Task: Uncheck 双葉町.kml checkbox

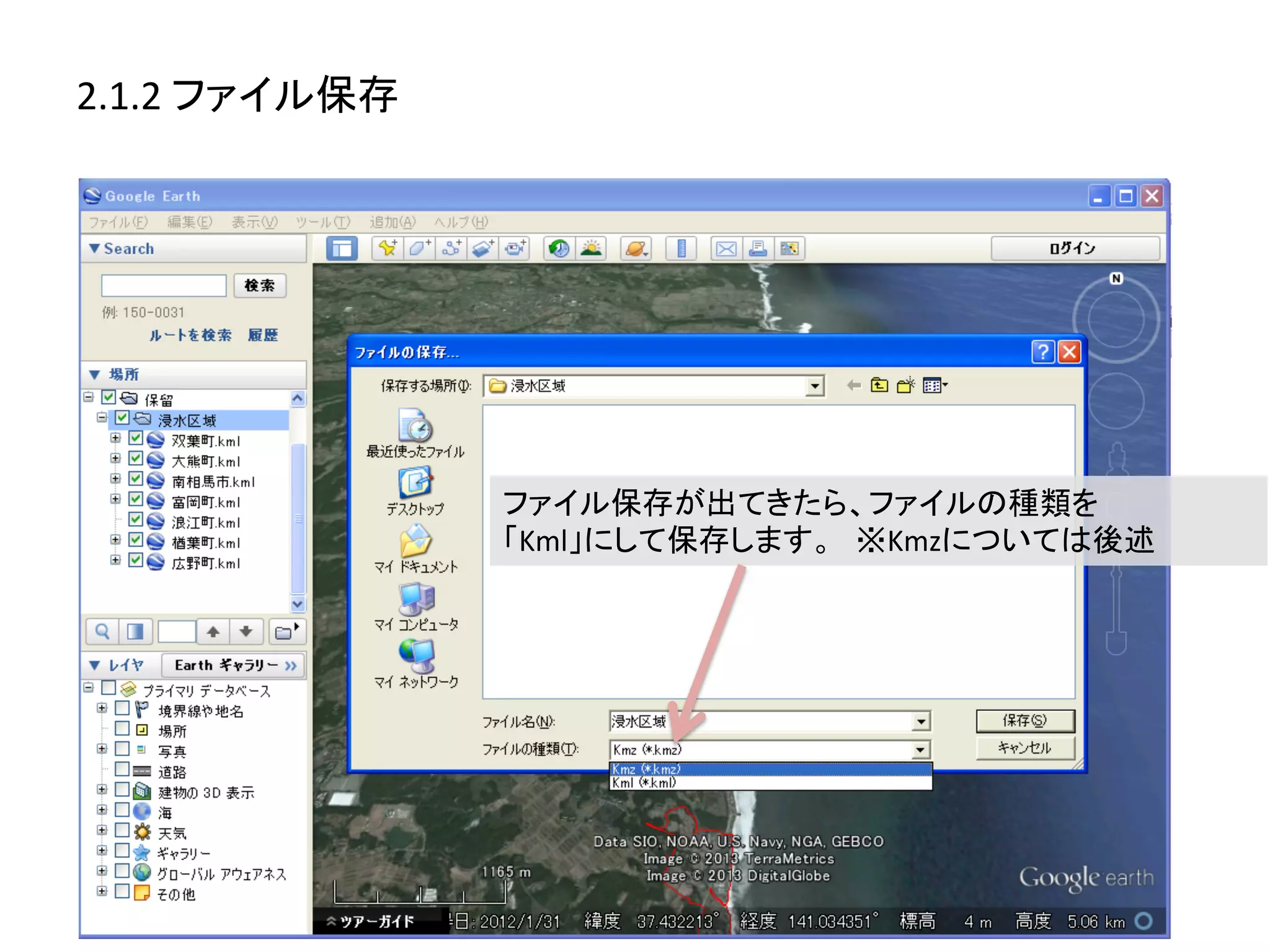Action: pyautogui.click(x=136, y=439)
